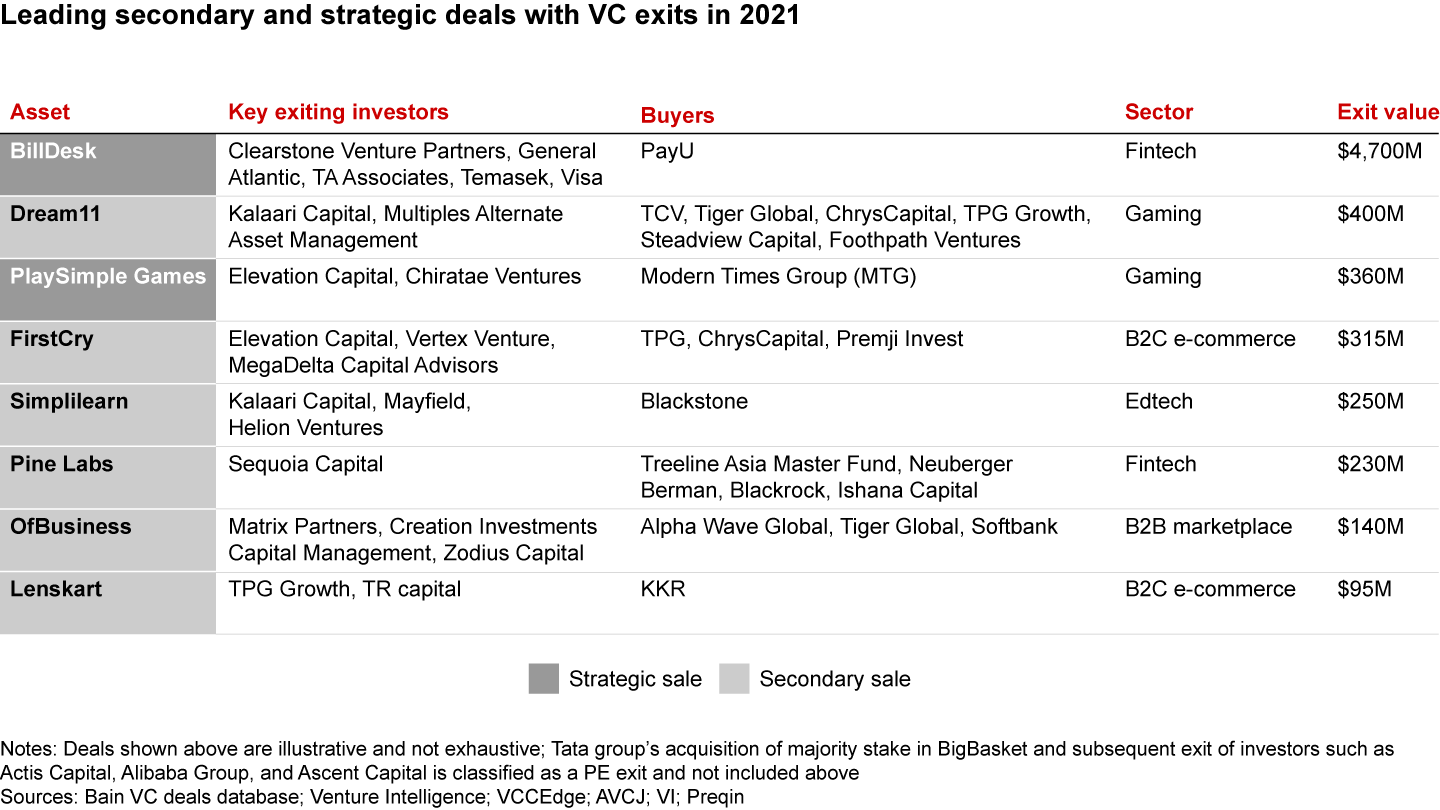The height and width of the screenshot is (810, 1440).
Task: Select the Simplilearn asset cell
Action: pos(108,415)
